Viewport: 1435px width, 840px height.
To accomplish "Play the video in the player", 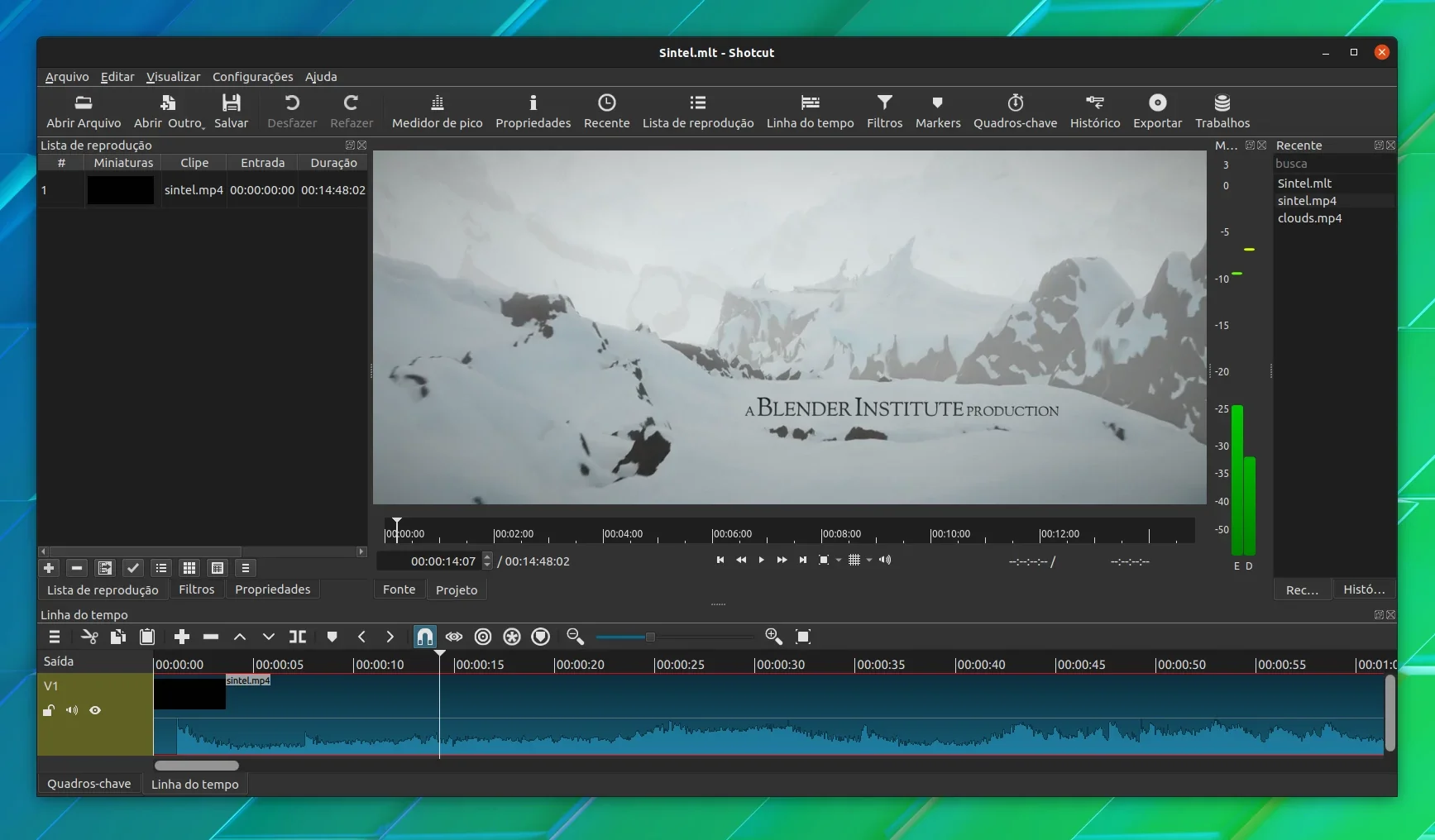I will pos(761,561).
